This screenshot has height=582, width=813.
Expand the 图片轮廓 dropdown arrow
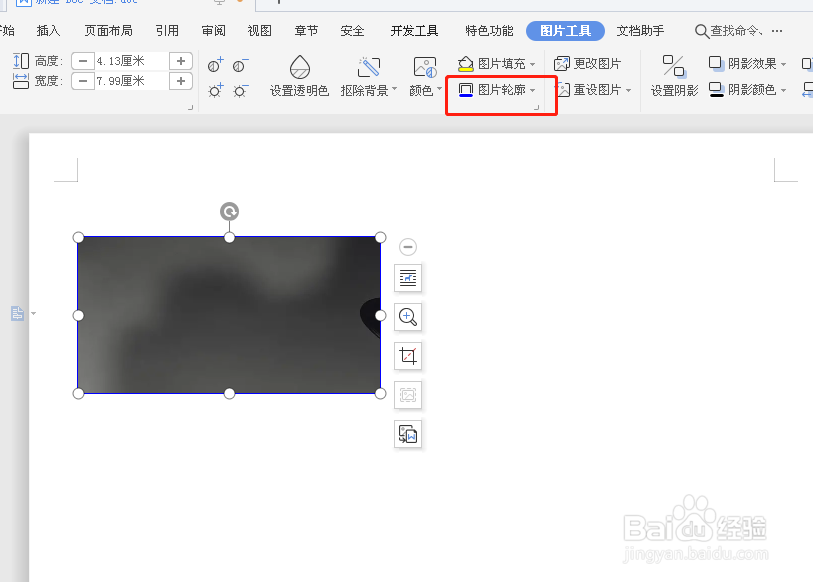pos(532,90)
